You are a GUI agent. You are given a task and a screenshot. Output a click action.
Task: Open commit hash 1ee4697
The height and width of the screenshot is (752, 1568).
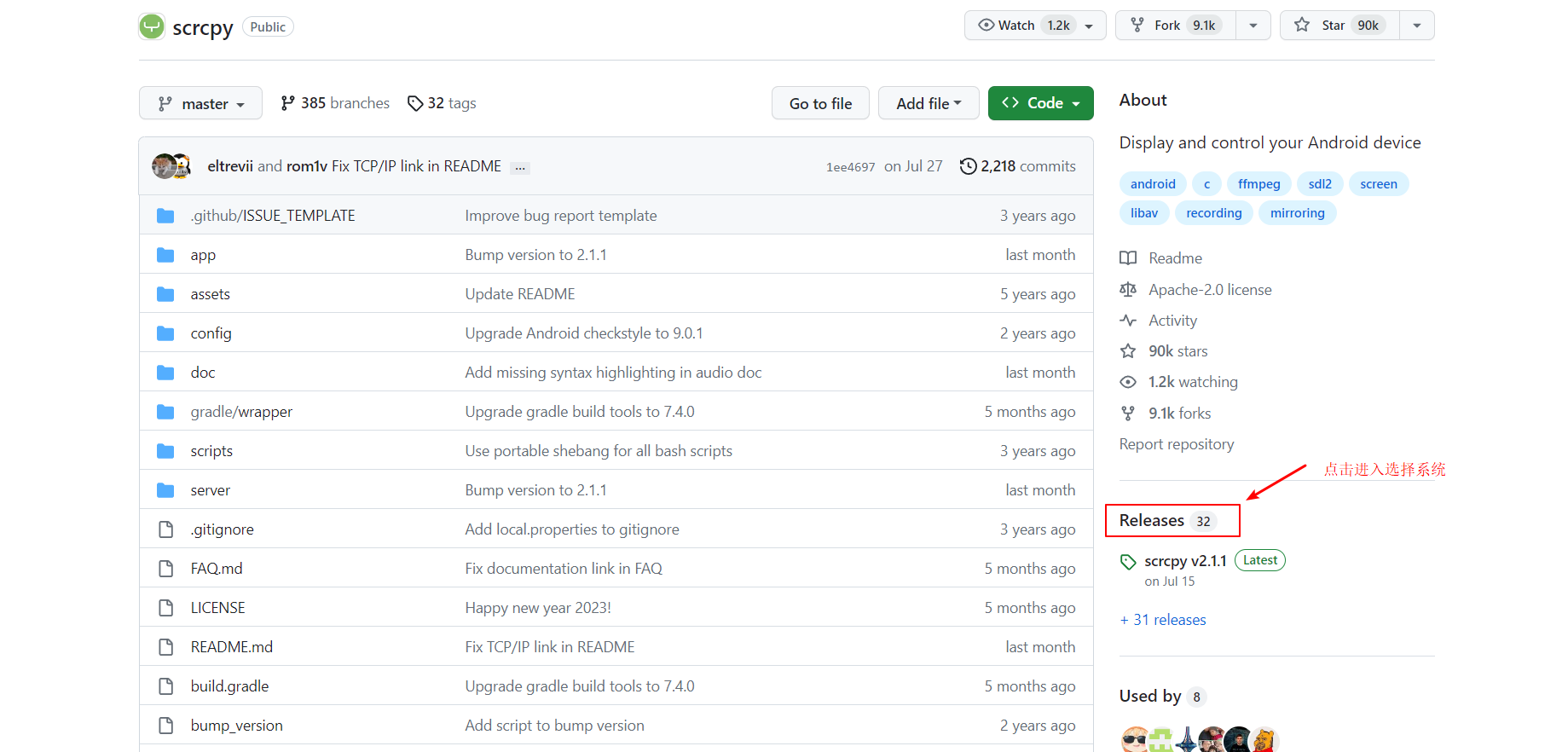coord(850,167)
